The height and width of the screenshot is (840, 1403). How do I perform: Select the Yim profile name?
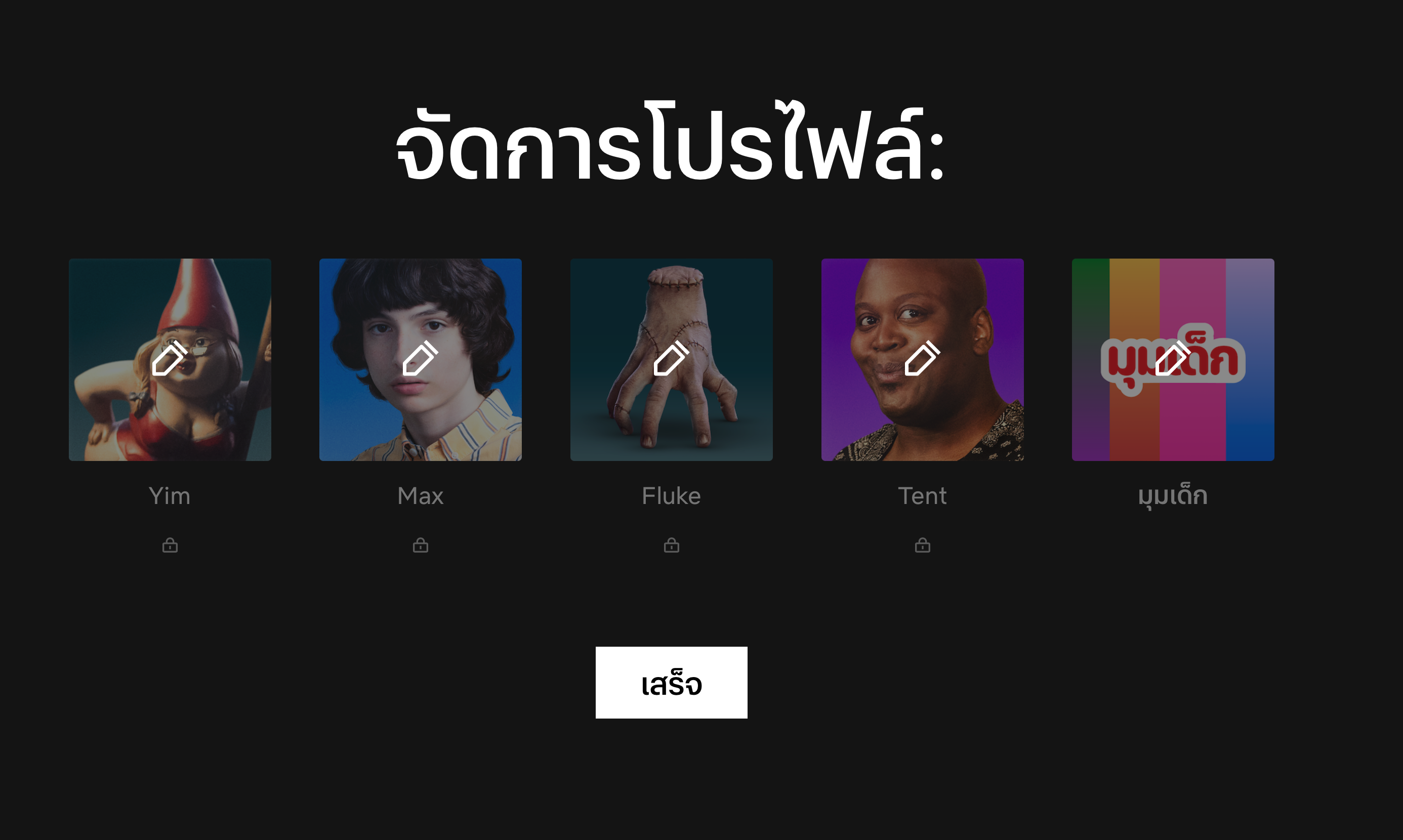click(170, 496)
